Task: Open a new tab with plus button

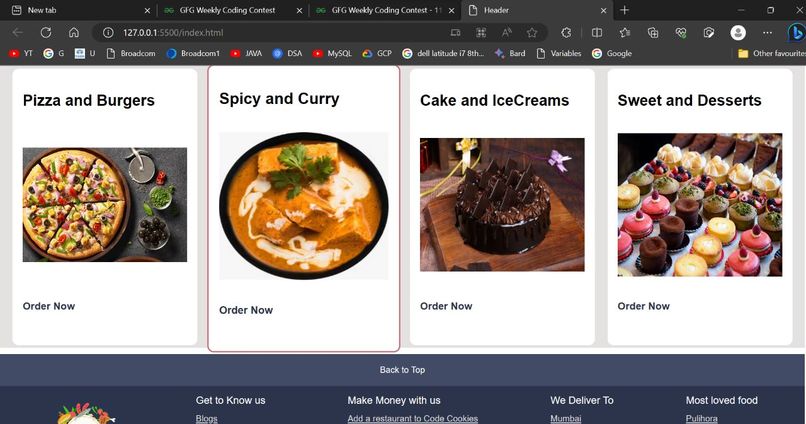Action: [624, 10]
